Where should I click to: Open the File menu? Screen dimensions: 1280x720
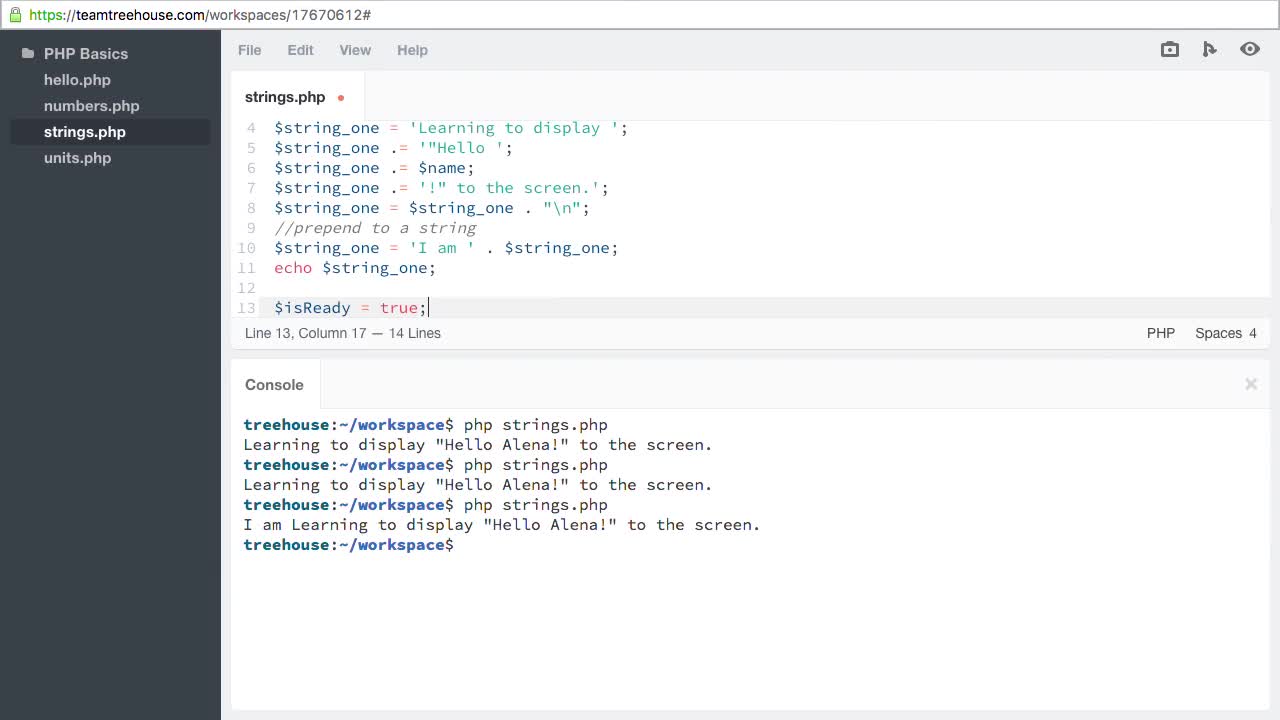pyautogui.click(x=249, y=50)
